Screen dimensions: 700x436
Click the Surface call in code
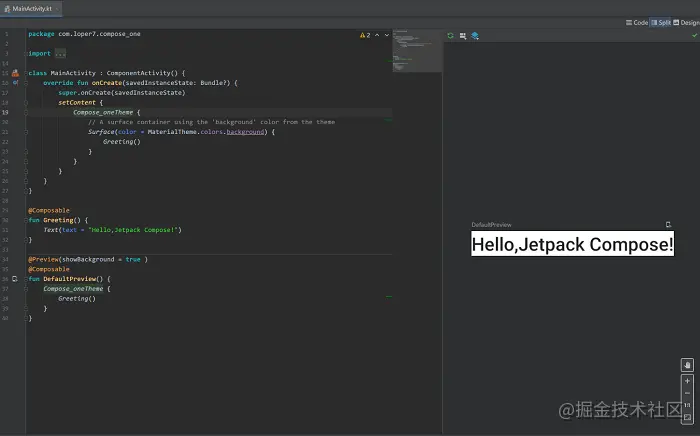point(101,132)
